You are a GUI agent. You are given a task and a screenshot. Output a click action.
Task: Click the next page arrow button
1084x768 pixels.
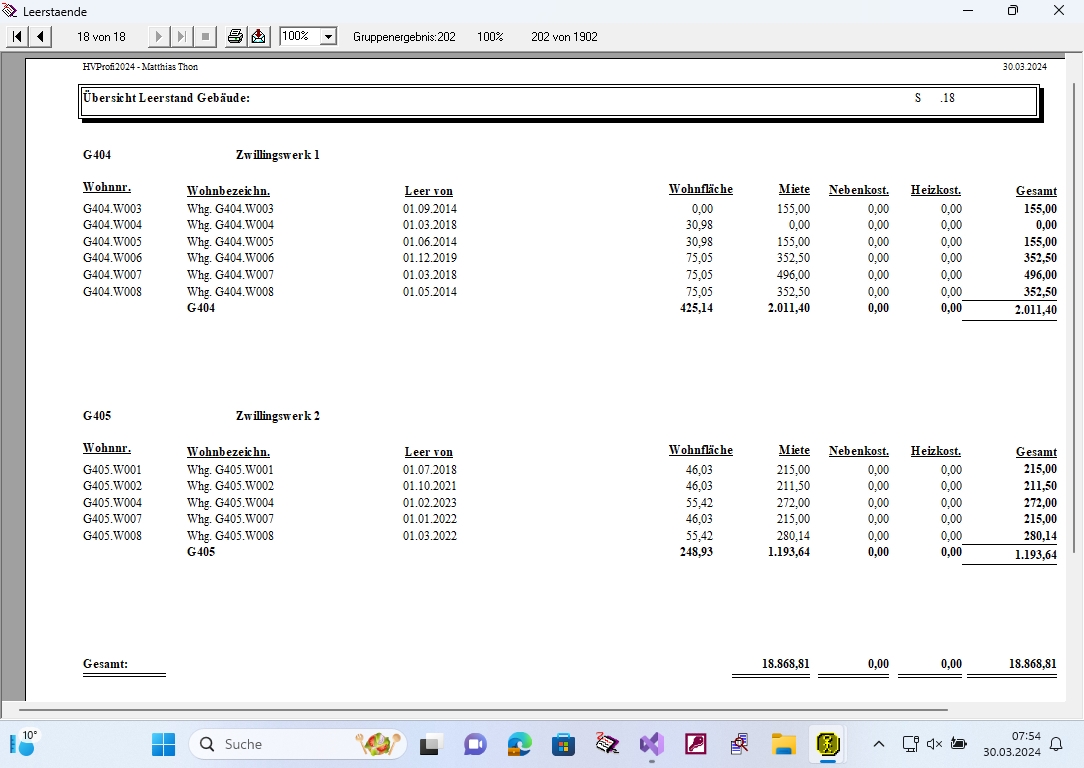158,37
